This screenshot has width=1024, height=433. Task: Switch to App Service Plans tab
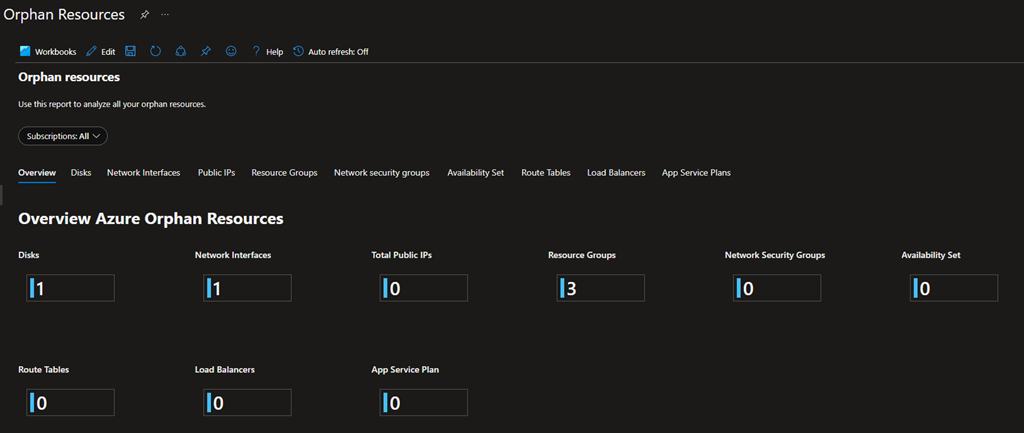point(696,173)
